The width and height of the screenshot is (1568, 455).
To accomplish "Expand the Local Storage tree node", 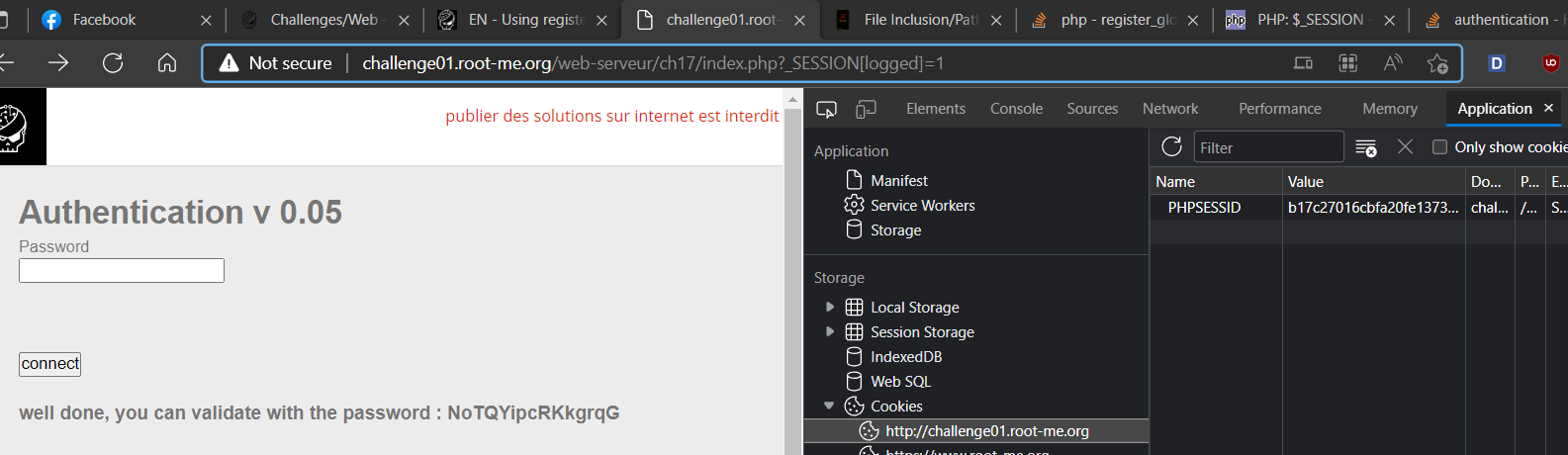I will pos(830,307).
